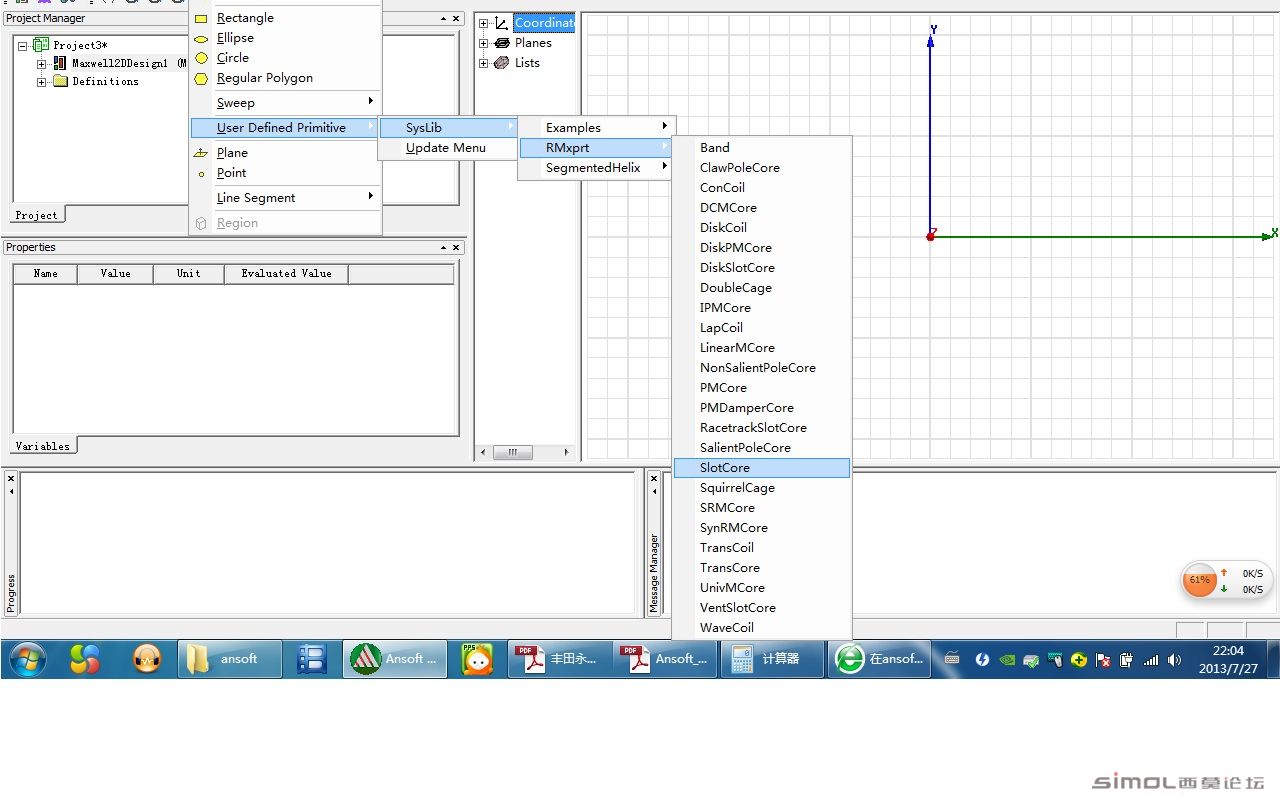Expand the Lists tree node
1280x800 pixels.
tap(484, 63)
